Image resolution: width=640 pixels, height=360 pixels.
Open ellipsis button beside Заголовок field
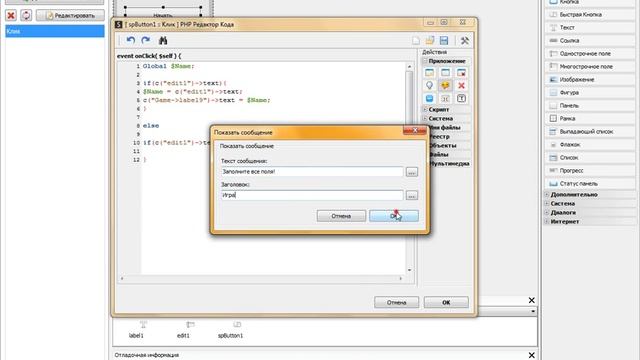[x=412, y=196]
